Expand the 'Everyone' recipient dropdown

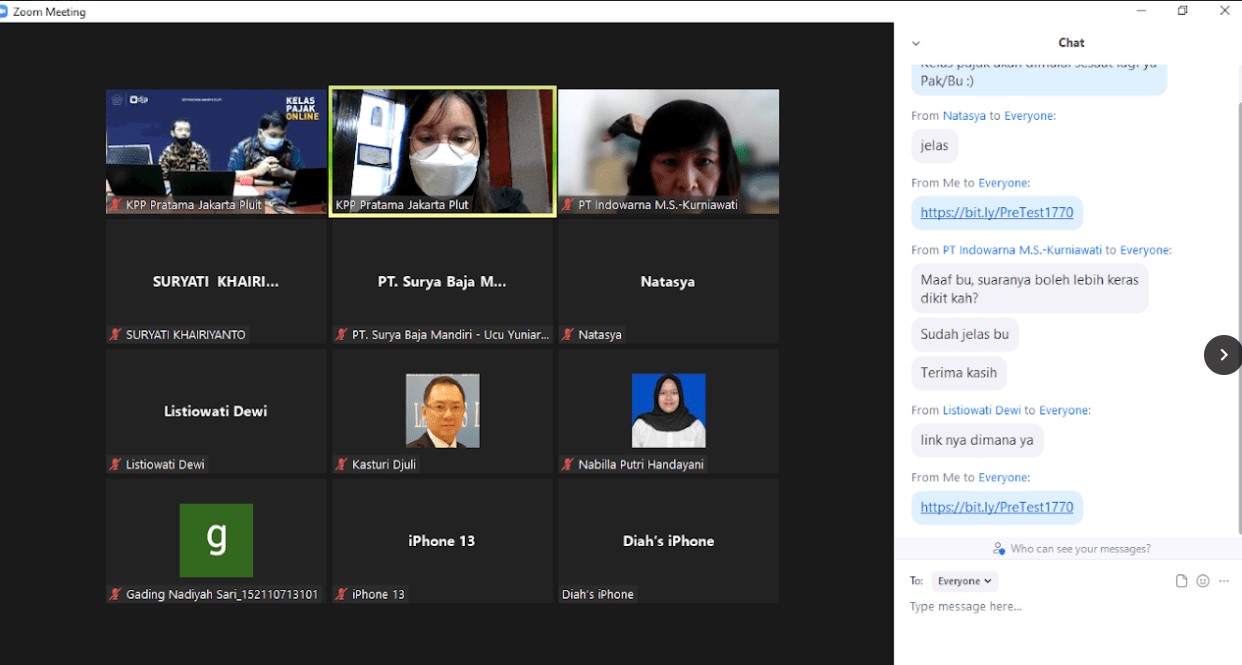pyautogui.click(x=965, y=581)
